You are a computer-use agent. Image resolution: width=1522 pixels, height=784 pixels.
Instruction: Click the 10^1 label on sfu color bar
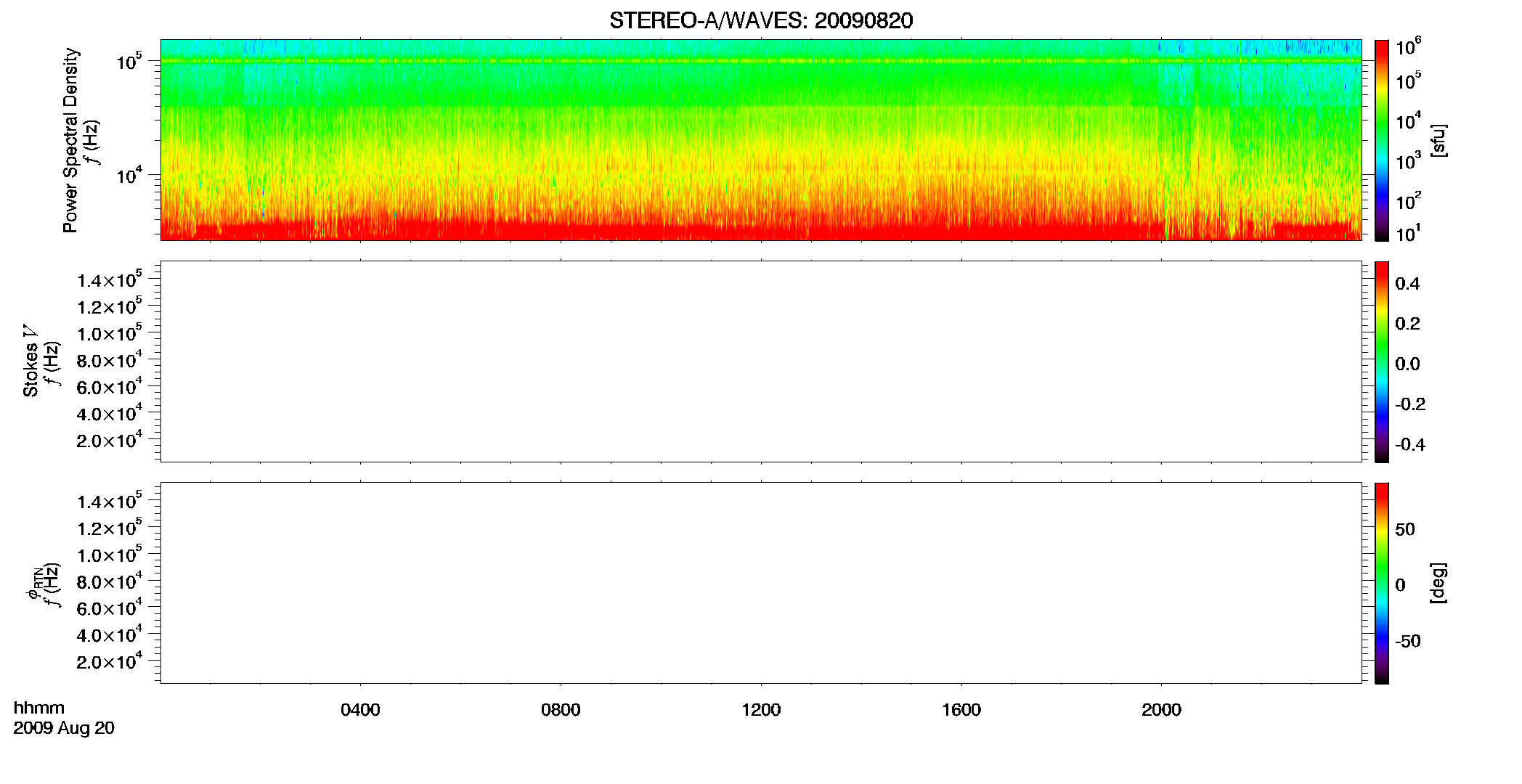1408,233
